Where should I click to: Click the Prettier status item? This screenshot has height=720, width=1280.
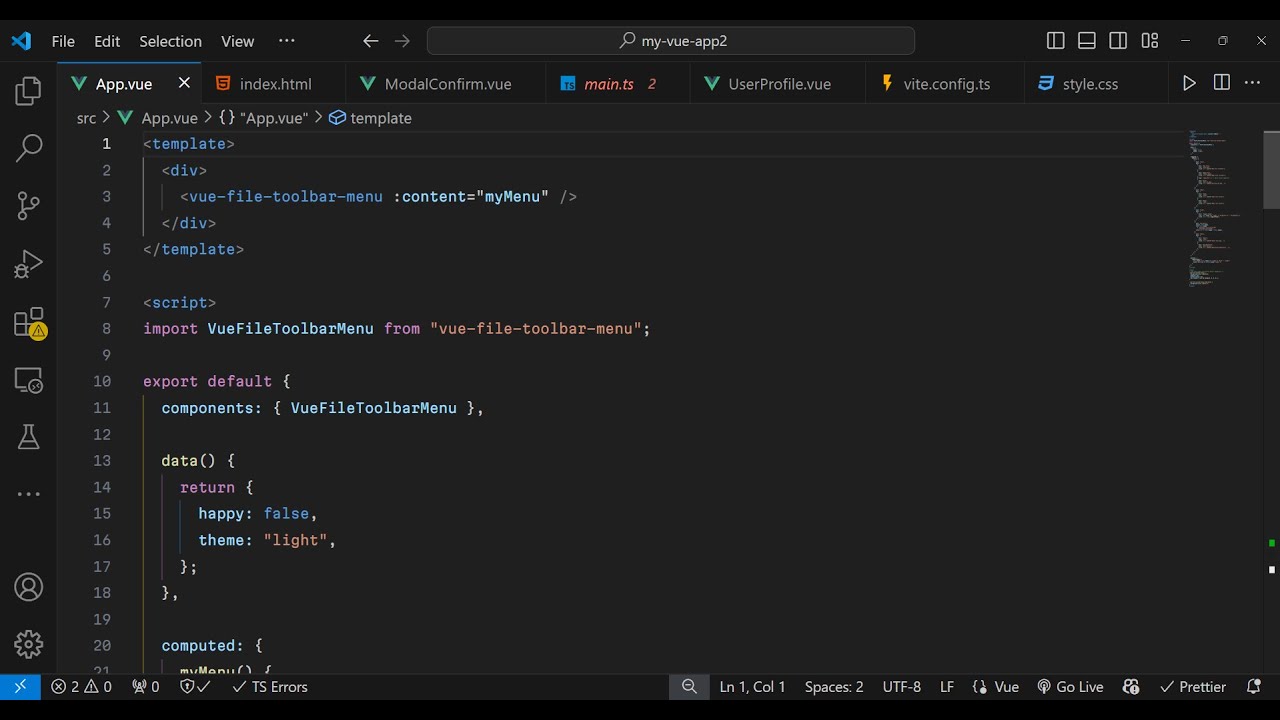pyautogui.click(x=1193, y=687)
